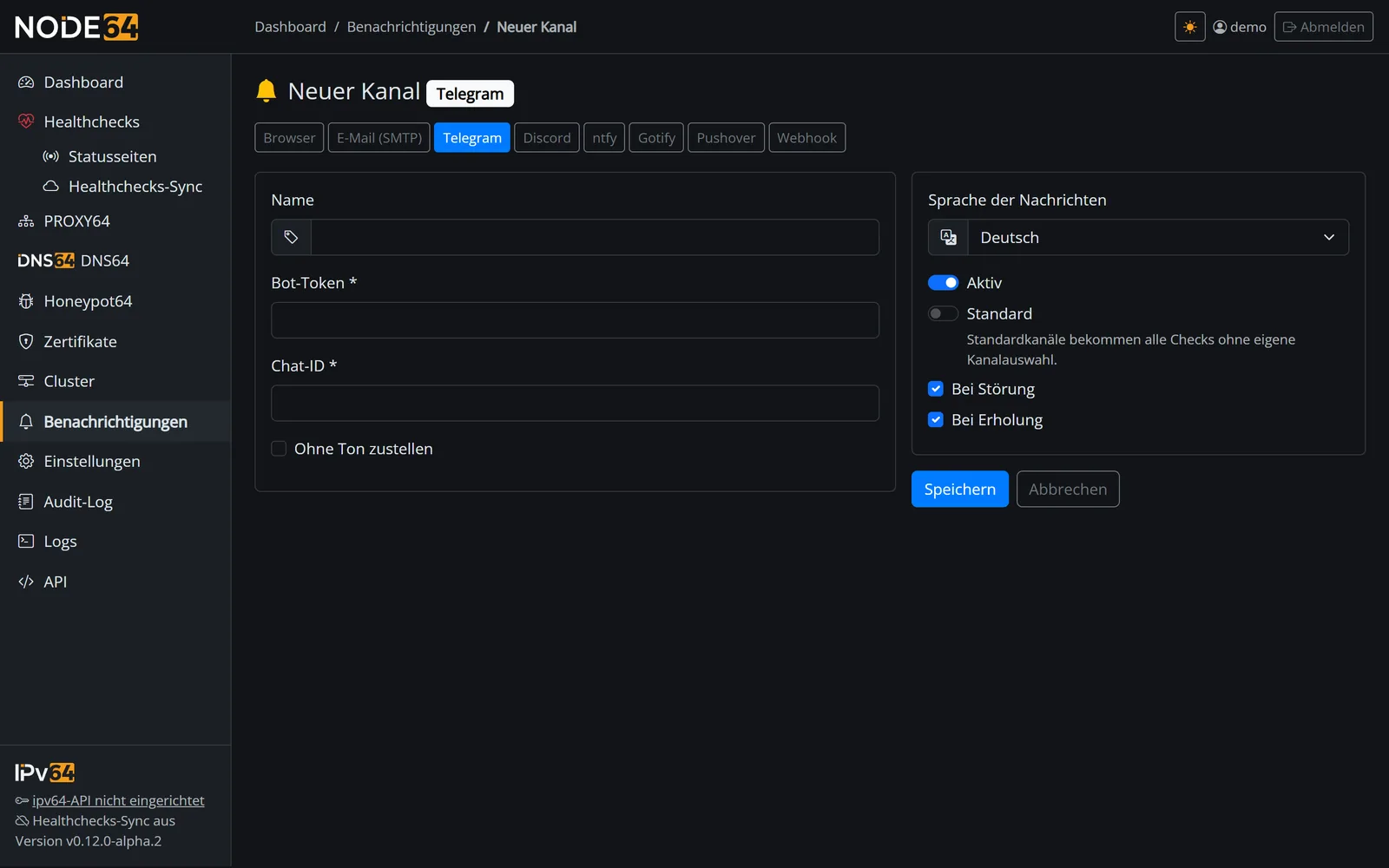Choose the ntfy channel tab
Image resolution: width=1389 pixels, height=868 pixels.
(x=604, y=137)
